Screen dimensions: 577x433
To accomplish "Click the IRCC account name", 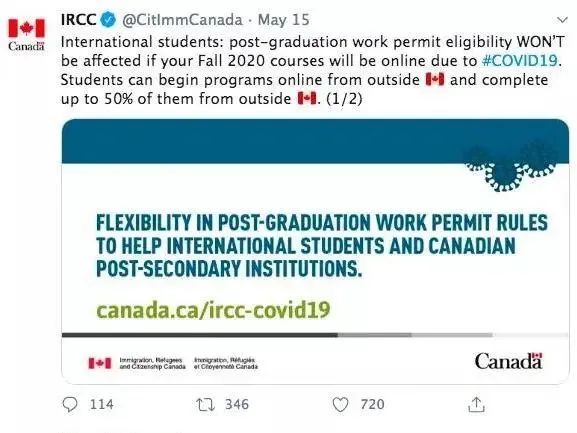I will point(79,19).
